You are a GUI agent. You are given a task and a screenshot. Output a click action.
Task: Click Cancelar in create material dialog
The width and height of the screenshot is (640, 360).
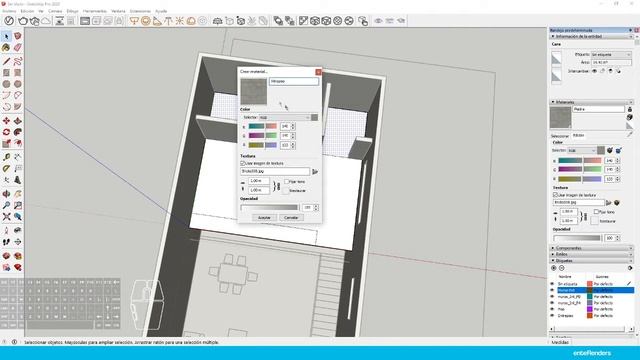[x=291, y=218]
